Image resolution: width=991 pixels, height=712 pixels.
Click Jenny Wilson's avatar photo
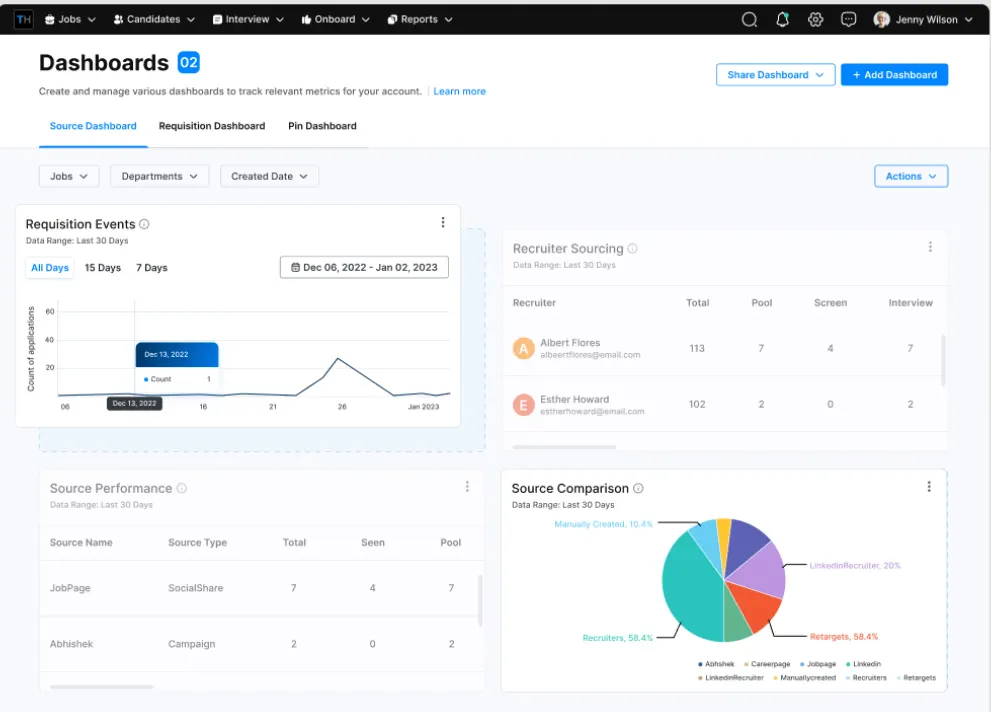882,20
